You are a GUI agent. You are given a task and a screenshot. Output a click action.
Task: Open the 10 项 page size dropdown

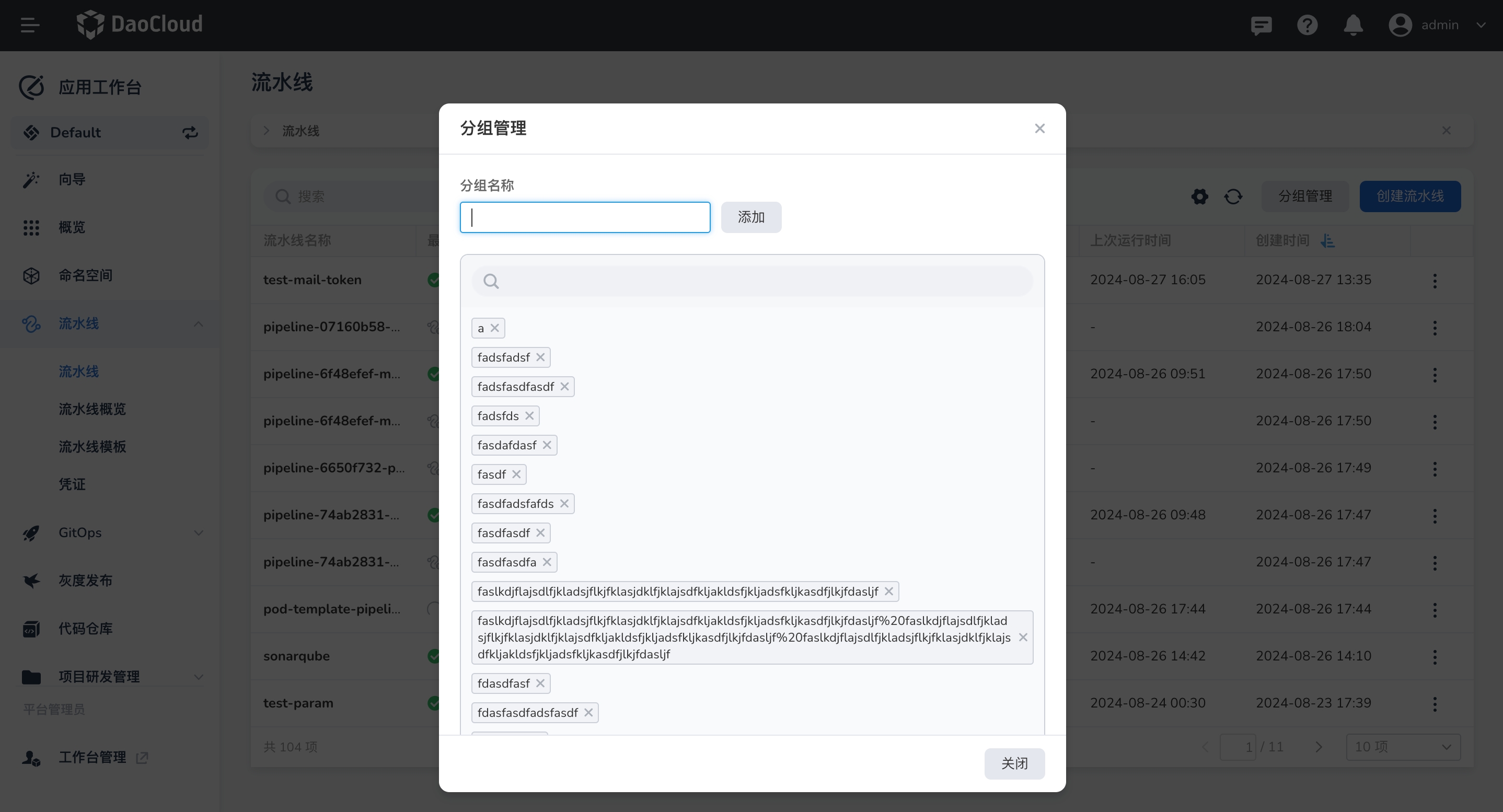(1403, 747)
